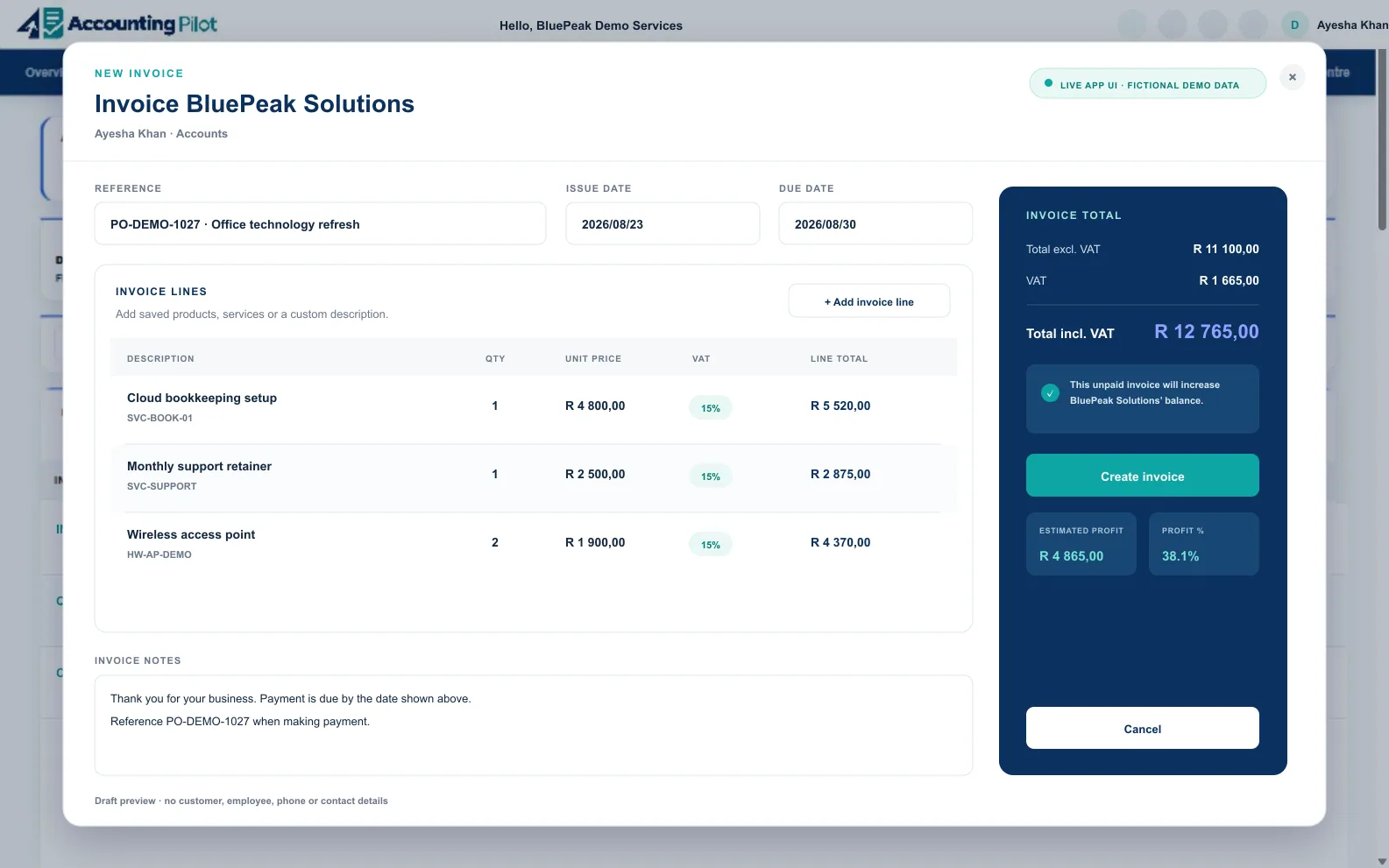Click the Description column header

(160, 358)
